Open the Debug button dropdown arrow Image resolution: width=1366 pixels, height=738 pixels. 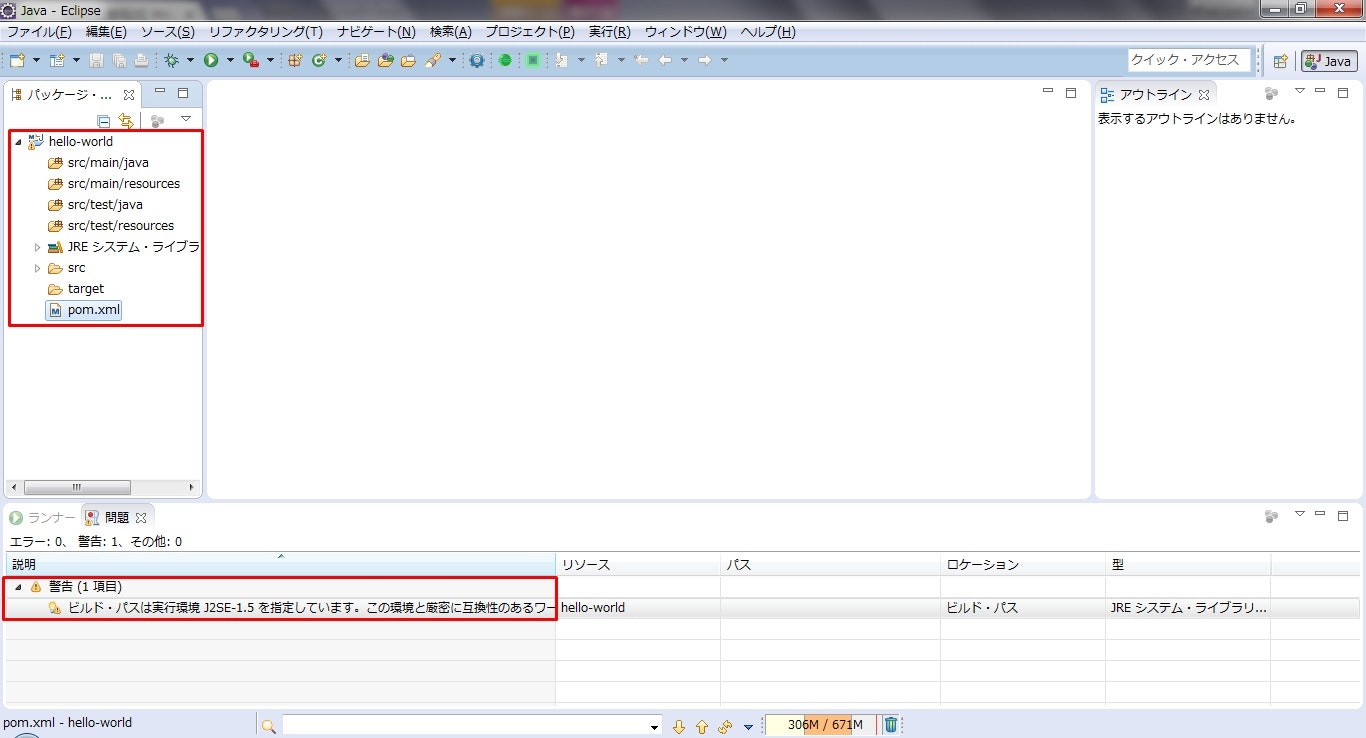pyautogui.click(x=190, y=60)
